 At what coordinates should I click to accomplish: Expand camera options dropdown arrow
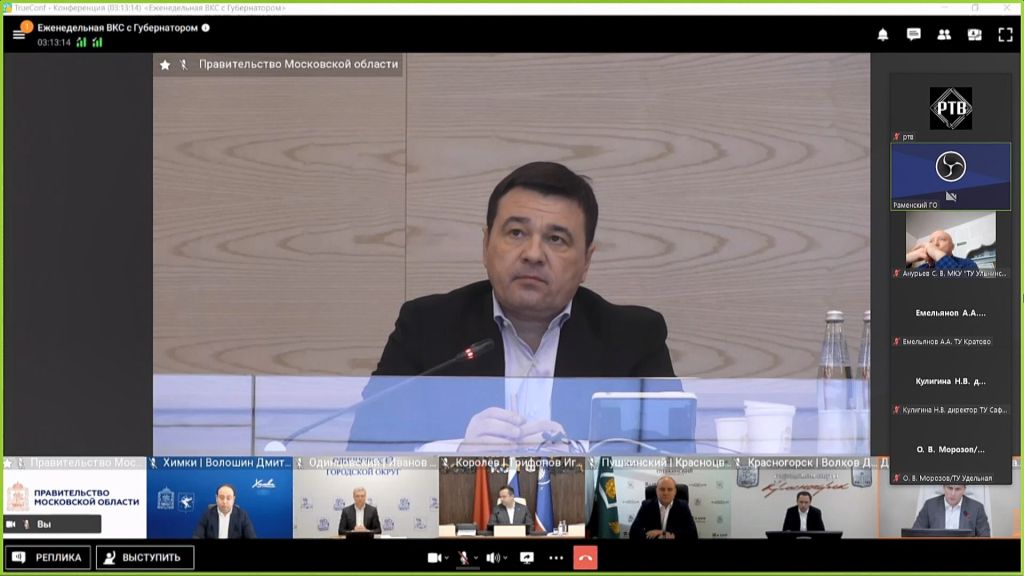click(x=447, y=558)
